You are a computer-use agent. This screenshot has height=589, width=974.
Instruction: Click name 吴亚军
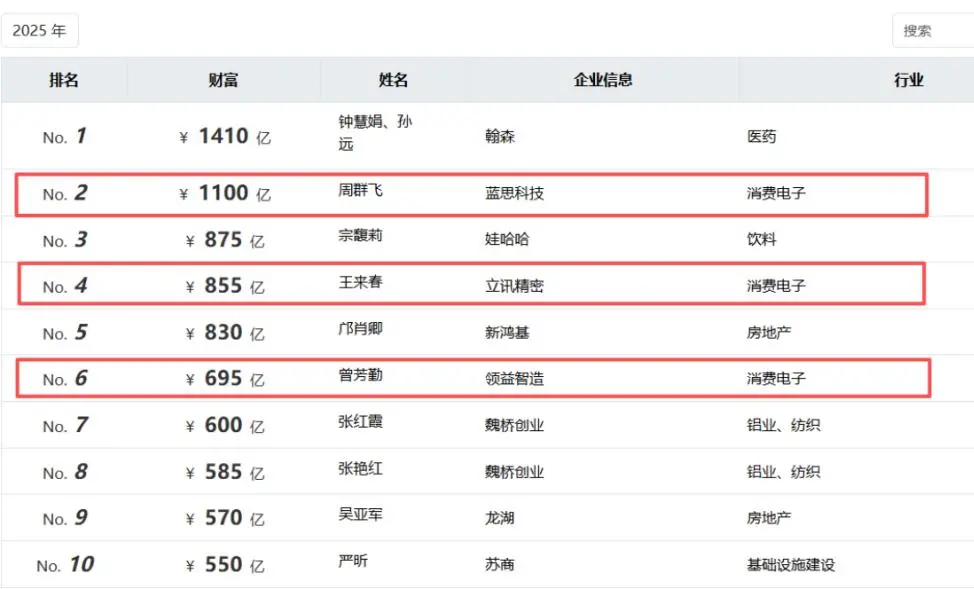coord(360,514)
